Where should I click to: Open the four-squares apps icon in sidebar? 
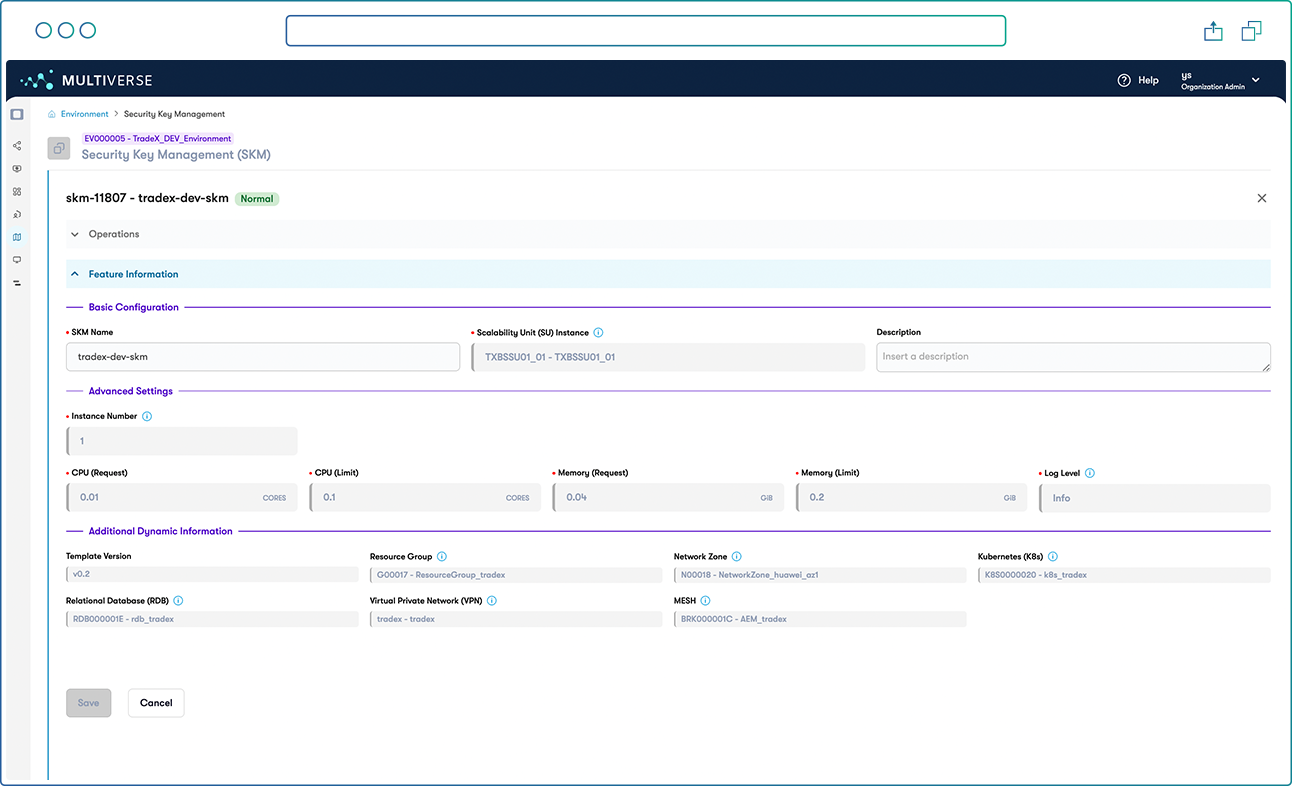click(x=17, y=192)
